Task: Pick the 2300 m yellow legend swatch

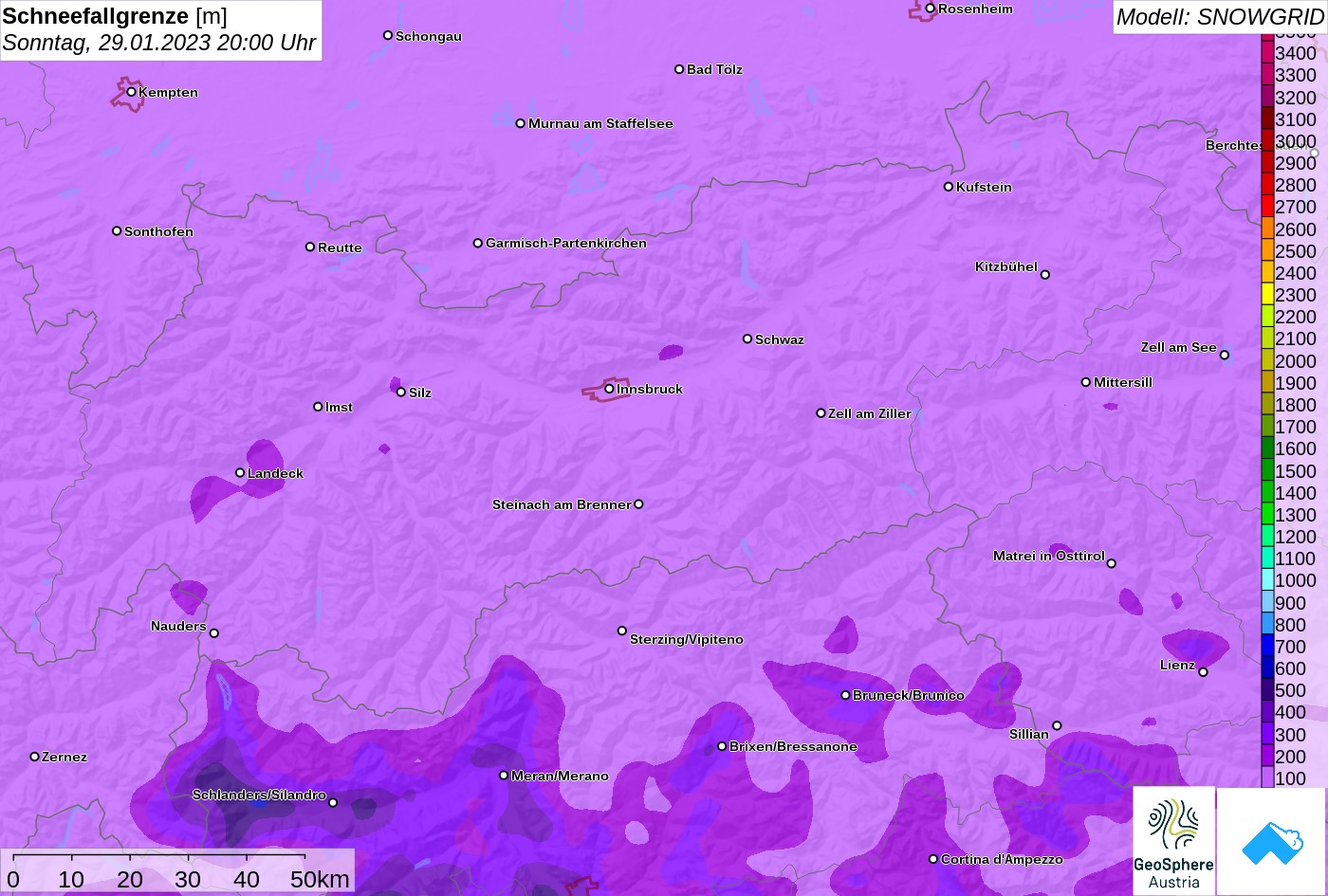Action: pyautogui.click(x=1267, y=294)
